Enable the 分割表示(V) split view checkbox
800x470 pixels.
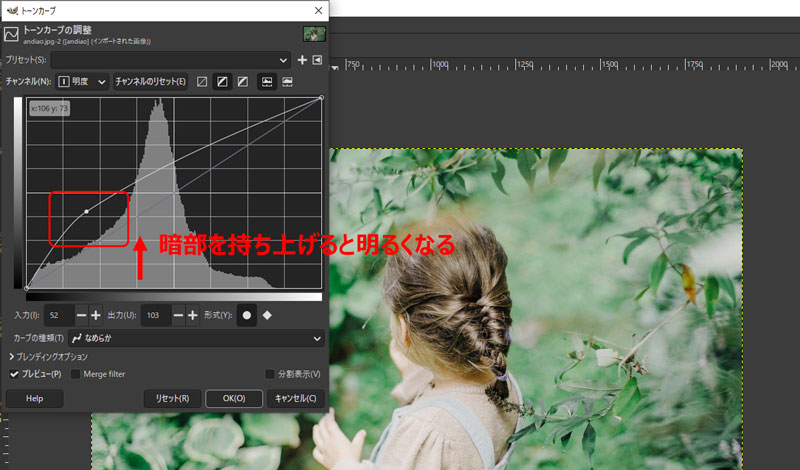point(270,374)
